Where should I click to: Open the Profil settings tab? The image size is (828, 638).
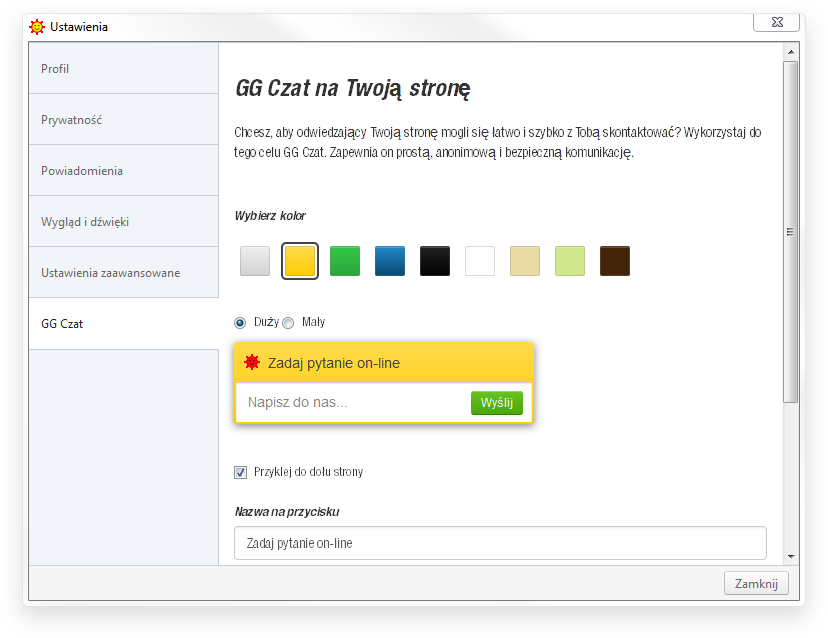pyautogui.click(x=123, y=69)
